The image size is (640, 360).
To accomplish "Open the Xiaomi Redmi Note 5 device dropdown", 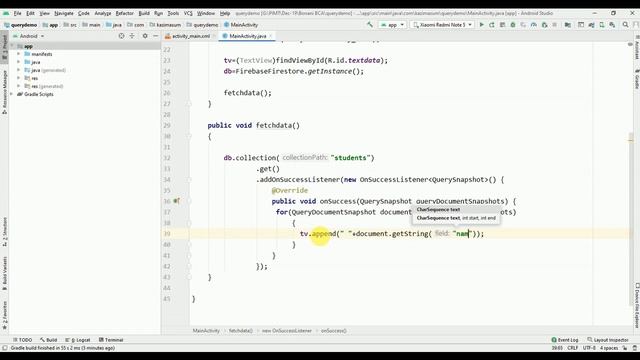I will 442,25.
